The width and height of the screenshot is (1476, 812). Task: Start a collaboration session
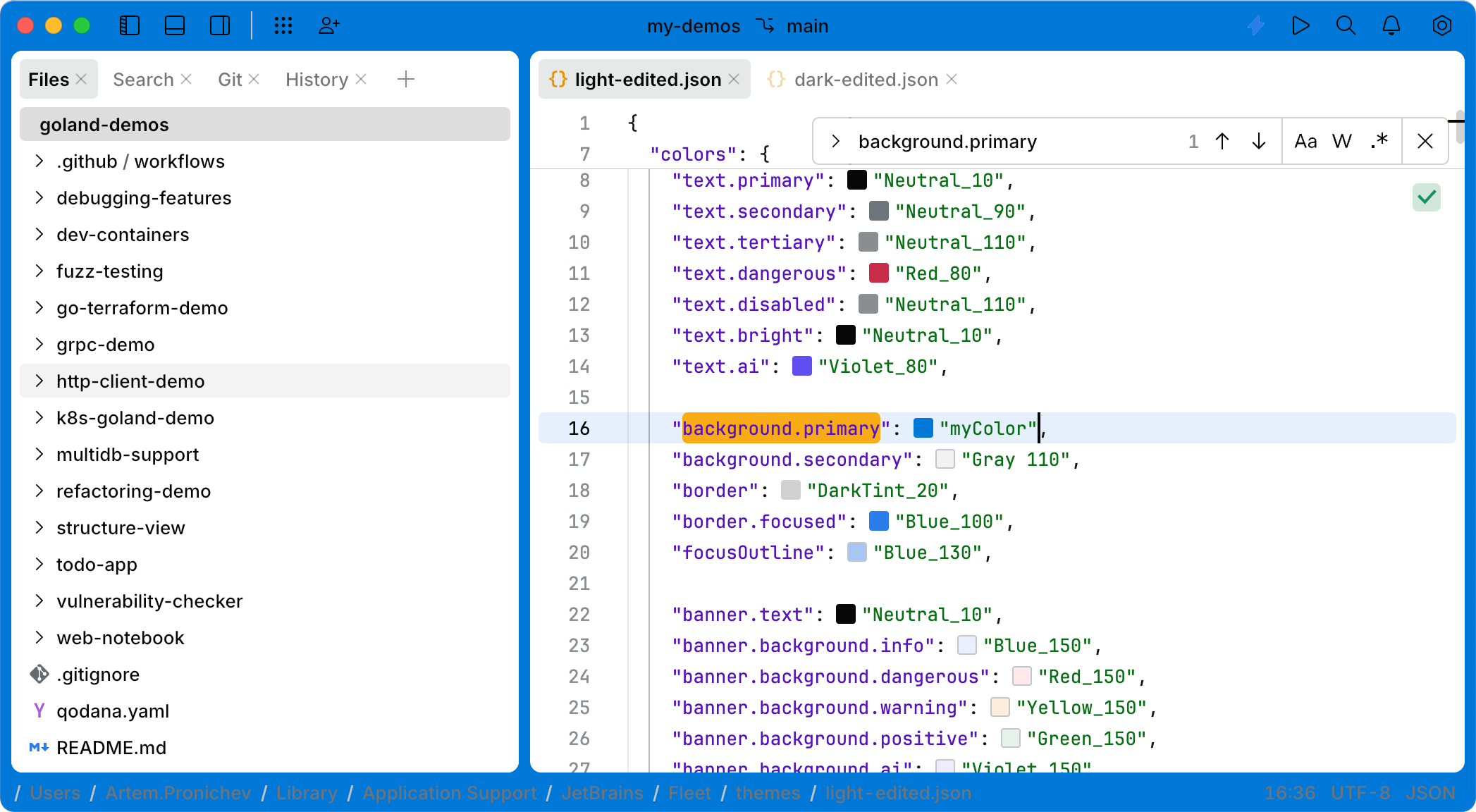pos(328,25)
